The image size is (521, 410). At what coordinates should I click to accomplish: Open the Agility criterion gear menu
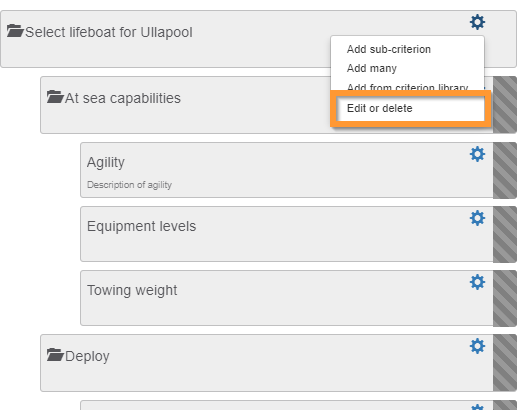pos(477,154)
